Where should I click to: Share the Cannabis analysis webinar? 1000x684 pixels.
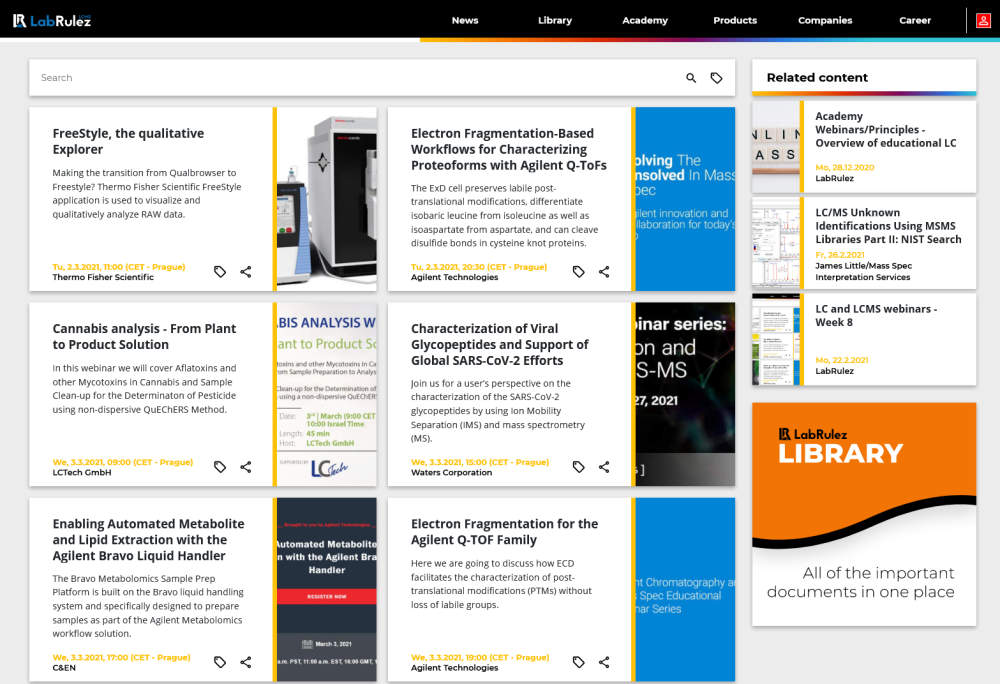[246, 467]
